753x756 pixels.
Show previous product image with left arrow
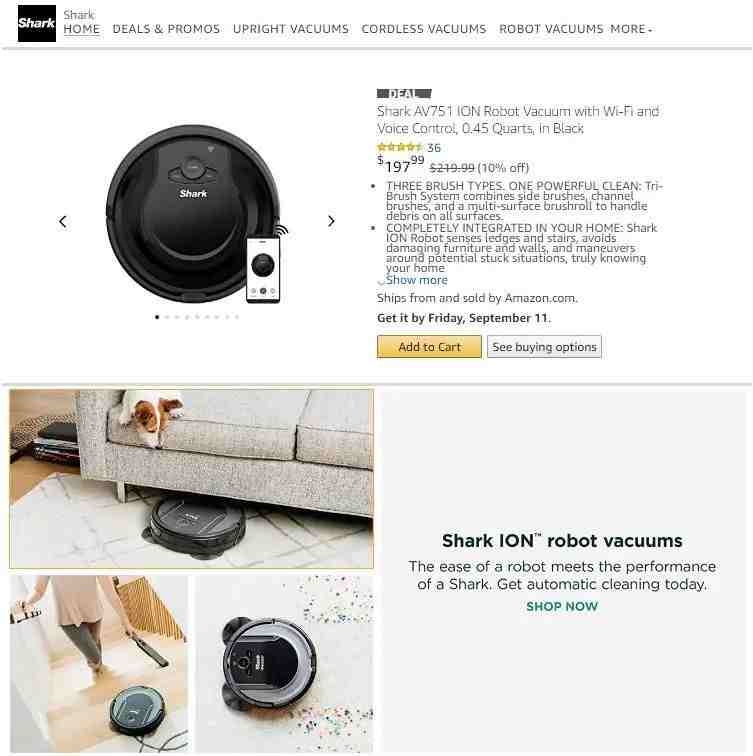coord(63,222)
